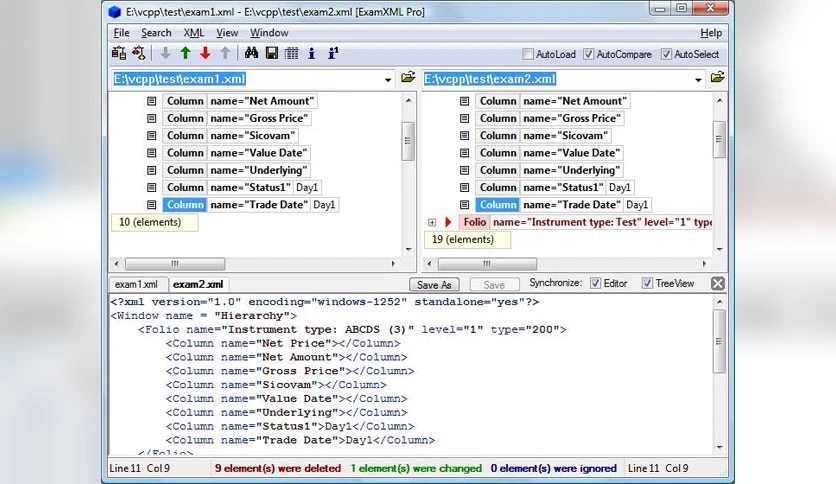The height and width of the screenshot is (484, 836).
Task: Toggle Synchronize Editor checkbox
Action: click(596, 283)
